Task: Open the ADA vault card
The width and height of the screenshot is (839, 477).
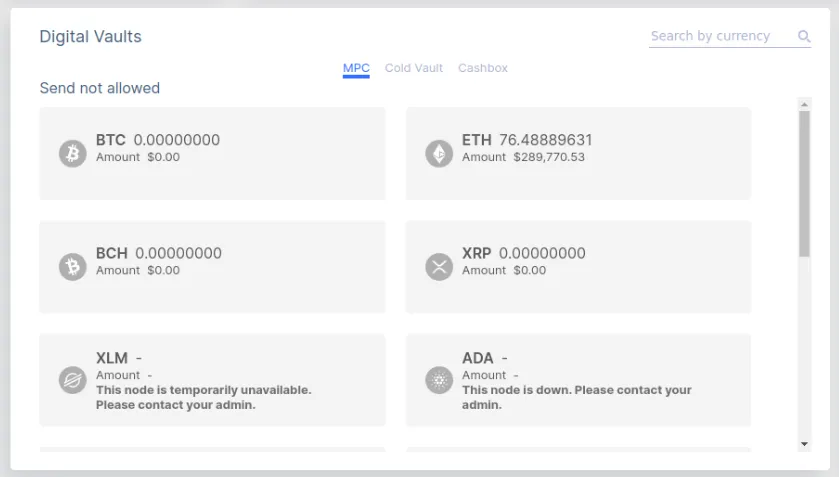Action: pyautogui.click(x=578, y=380)
